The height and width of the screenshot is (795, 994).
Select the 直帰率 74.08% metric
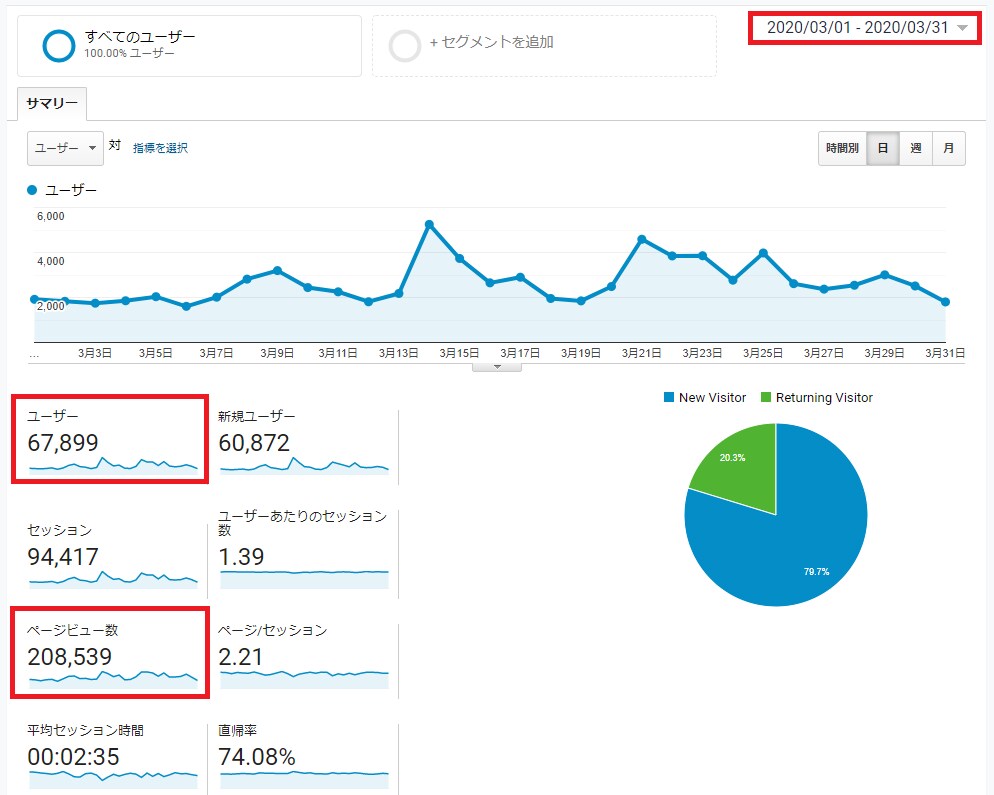[303, 756]
